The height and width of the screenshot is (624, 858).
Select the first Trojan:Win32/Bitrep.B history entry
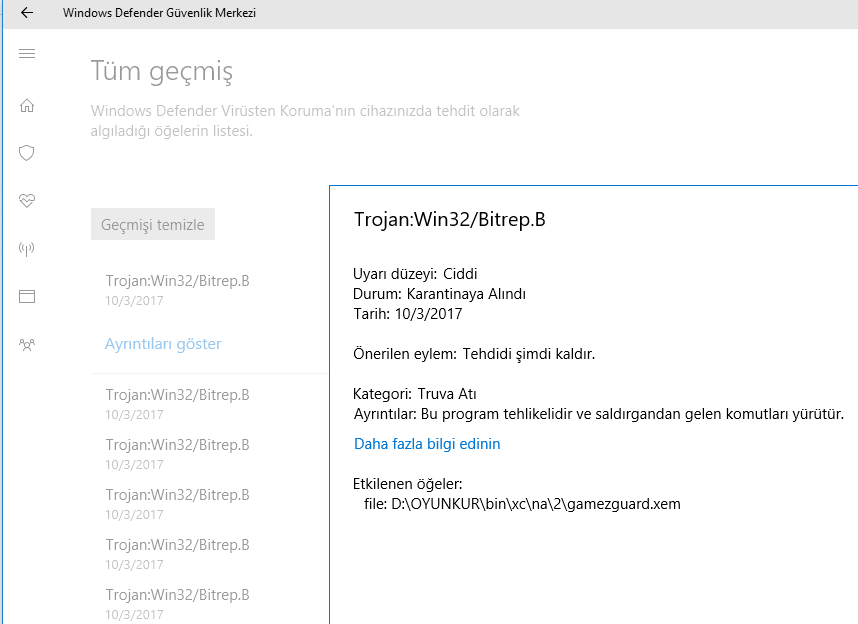177,290
